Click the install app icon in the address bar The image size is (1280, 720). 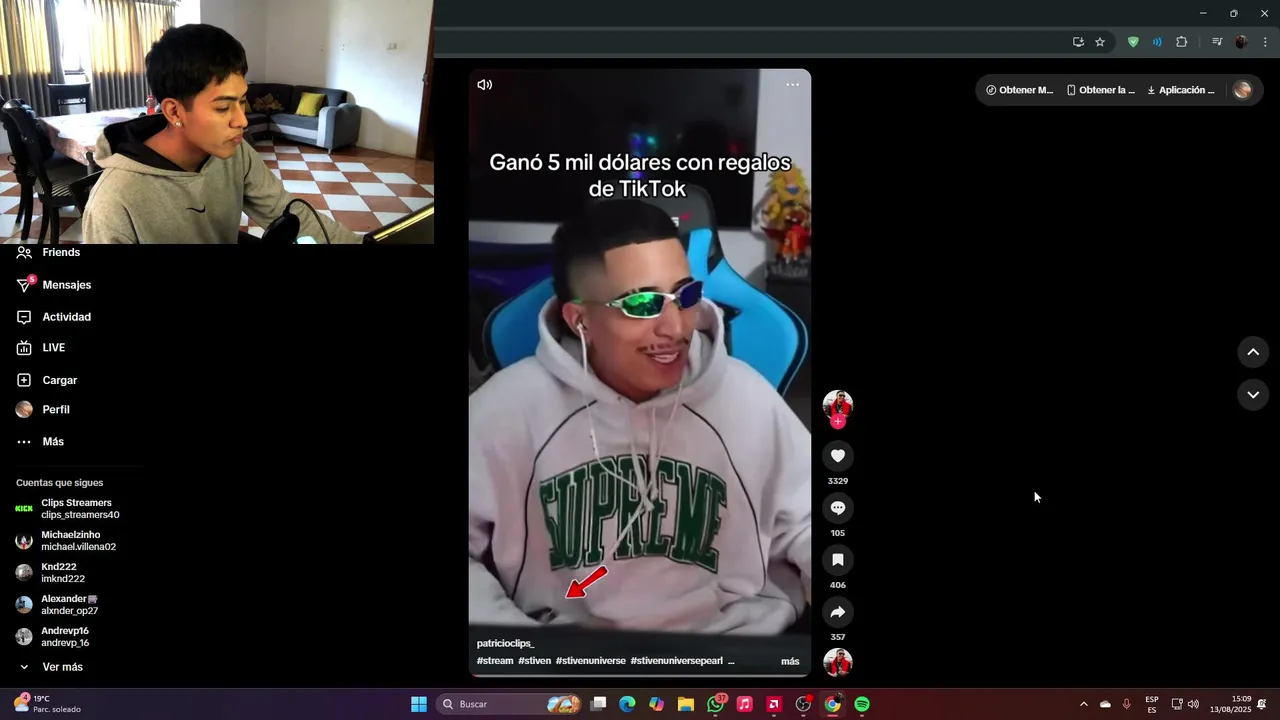(x=1078, y=42)
